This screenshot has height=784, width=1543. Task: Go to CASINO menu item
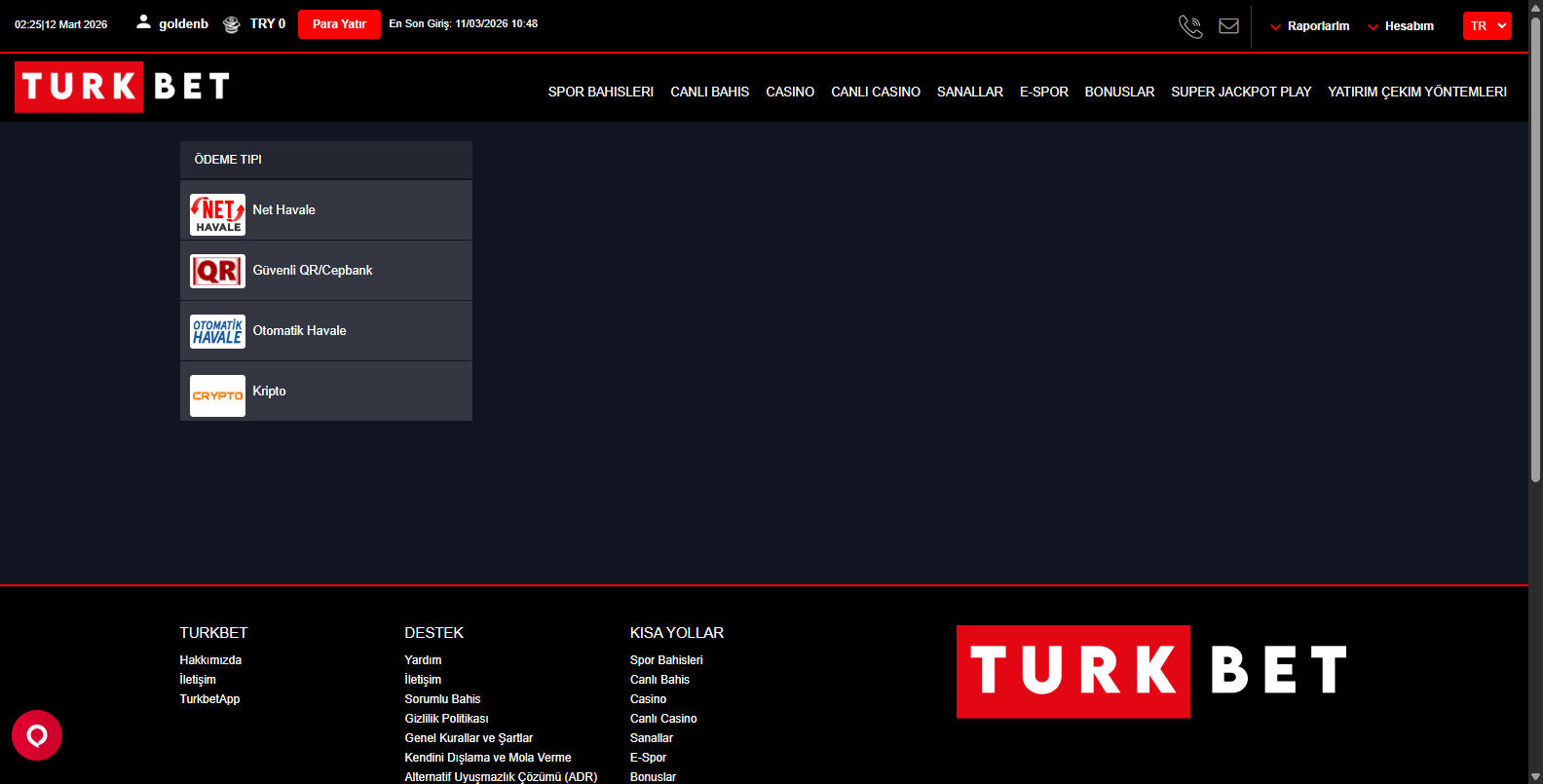point(790,92)
